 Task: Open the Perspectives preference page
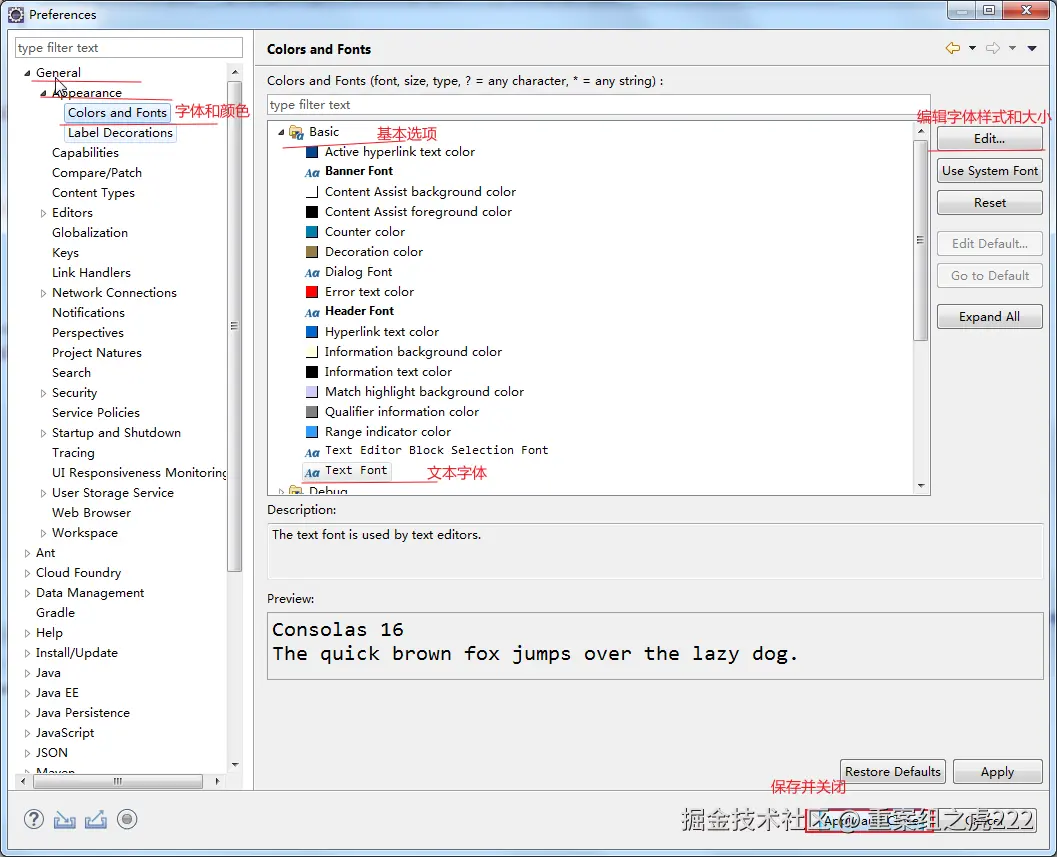pos(88,333)
